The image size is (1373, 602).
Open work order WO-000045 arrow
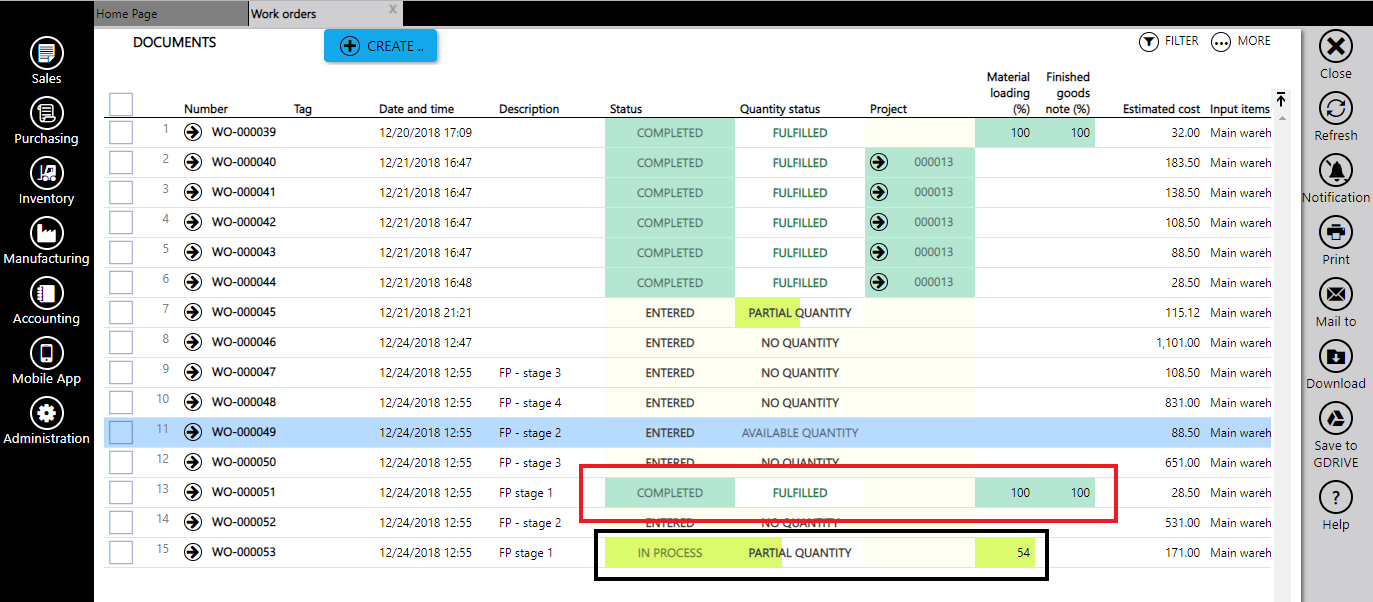point(193,312)
